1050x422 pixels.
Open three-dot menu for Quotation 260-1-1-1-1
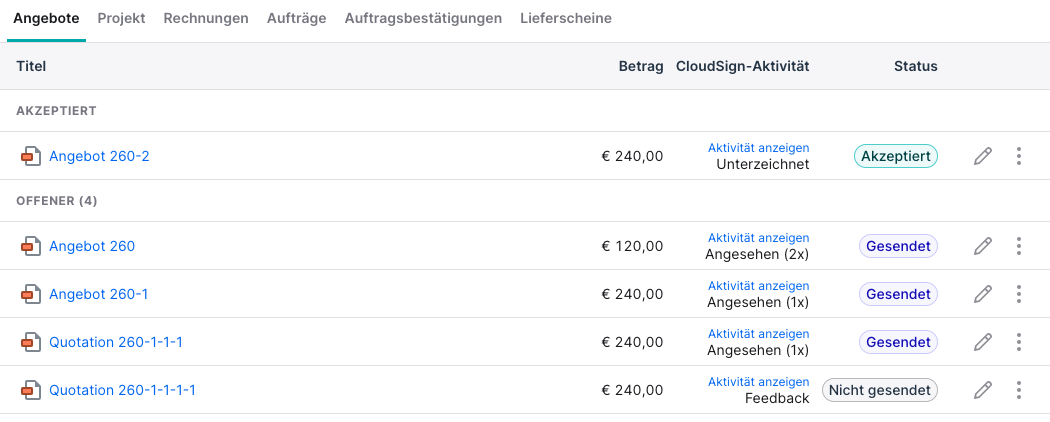pyautogui.click(x=1019, y=390)
